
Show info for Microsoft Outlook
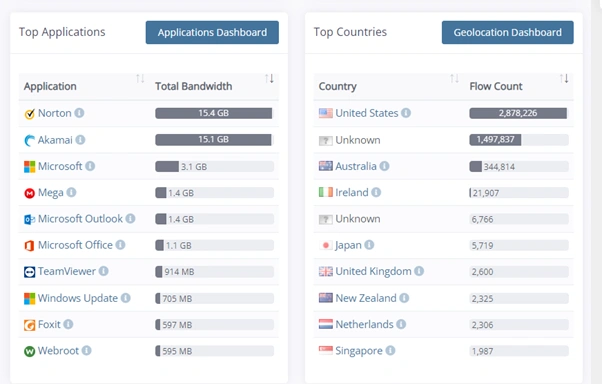pos(131,218)
